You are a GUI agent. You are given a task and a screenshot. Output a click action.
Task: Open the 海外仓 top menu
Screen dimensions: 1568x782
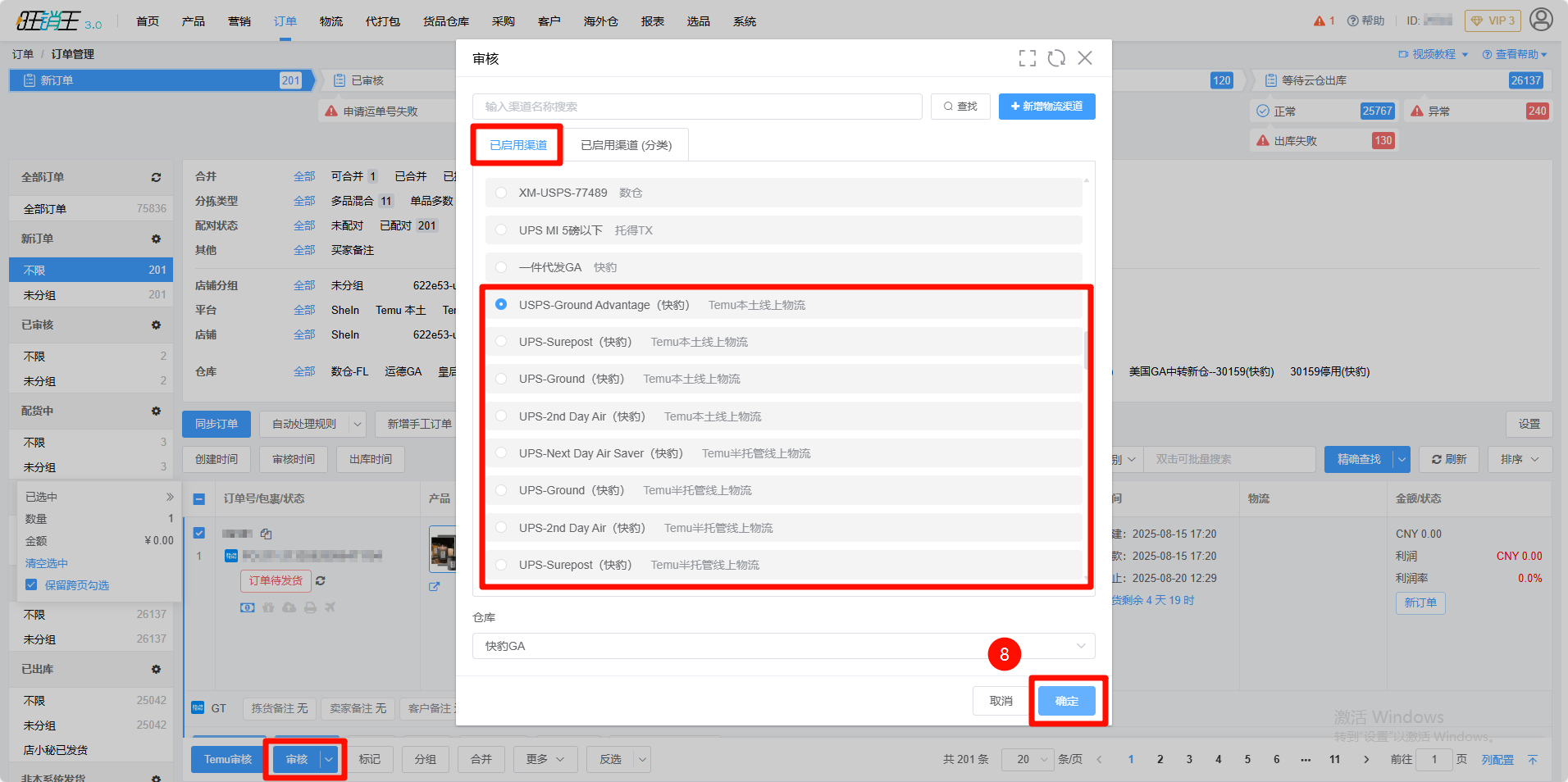601,21
